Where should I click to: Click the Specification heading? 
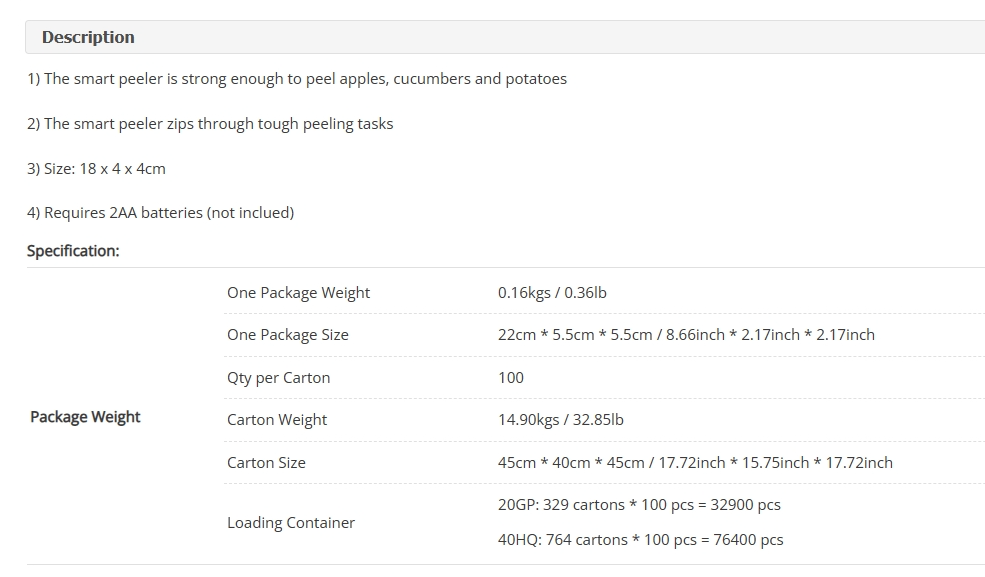coord(73,251)
